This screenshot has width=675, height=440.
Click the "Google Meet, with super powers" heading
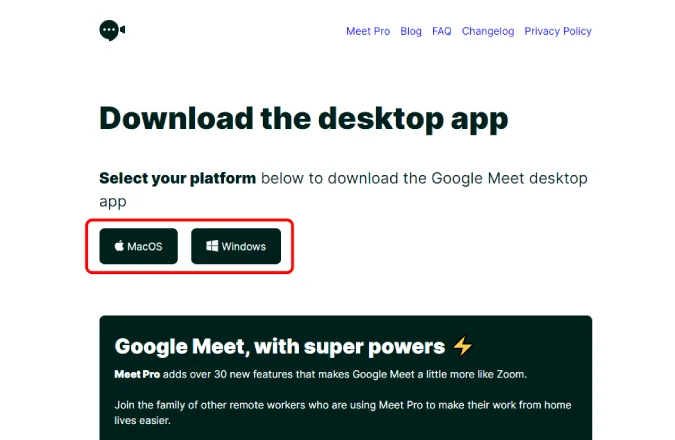[280, 347]
